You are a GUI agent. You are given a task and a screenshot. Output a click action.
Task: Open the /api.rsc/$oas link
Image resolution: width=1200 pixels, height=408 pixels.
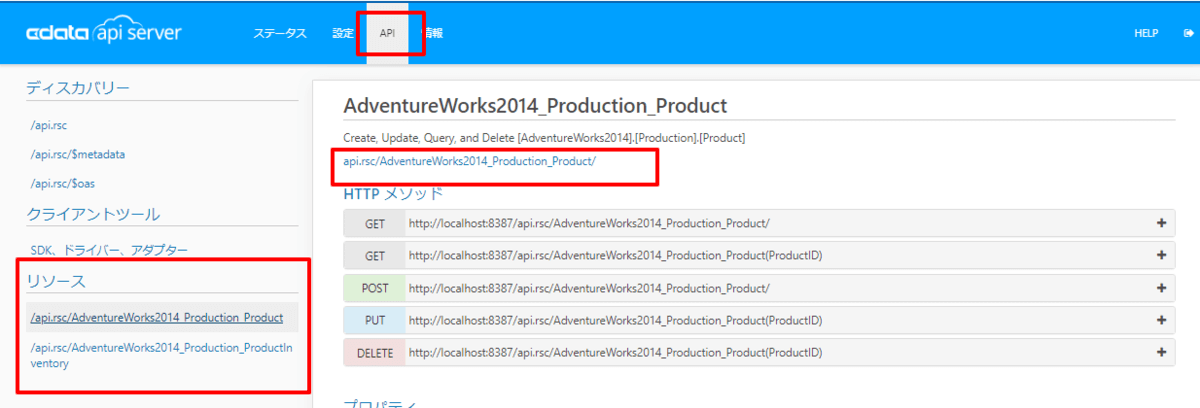[x=63, y=183]
